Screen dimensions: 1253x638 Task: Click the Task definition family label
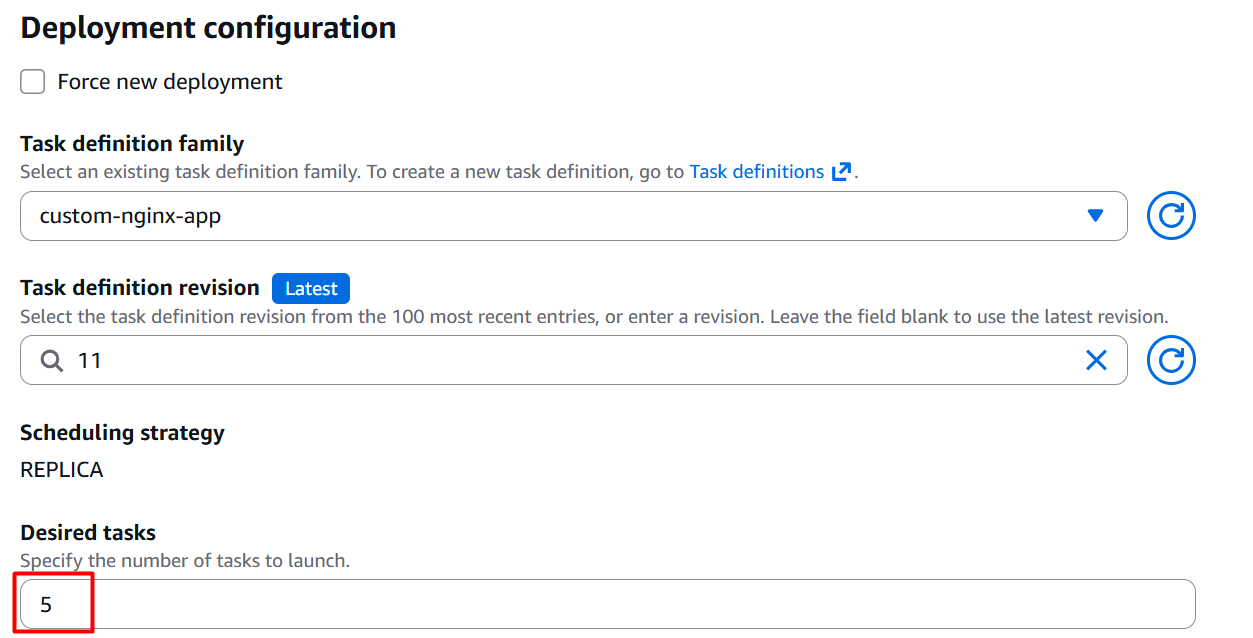(x=132, y=144)
